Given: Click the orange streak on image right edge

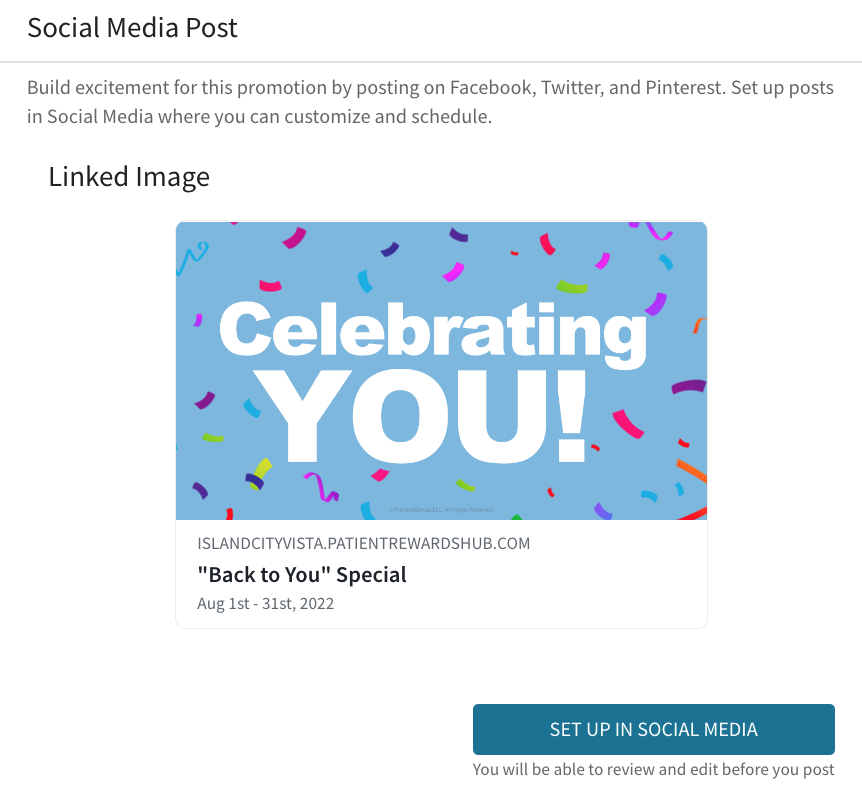Looking at the screenshot, I should click(x=692, y=471).
